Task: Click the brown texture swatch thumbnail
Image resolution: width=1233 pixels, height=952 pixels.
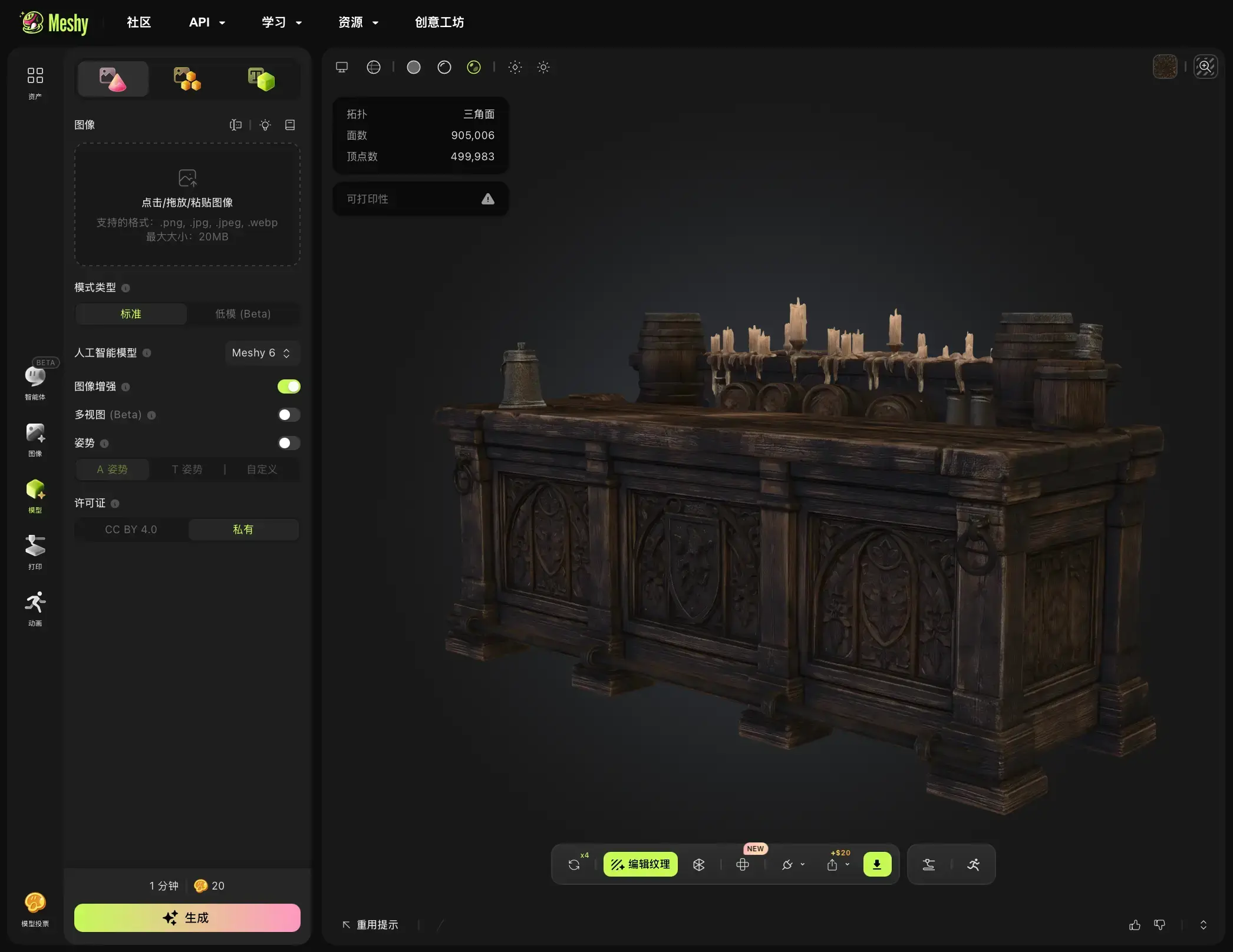Action: 1165,67
